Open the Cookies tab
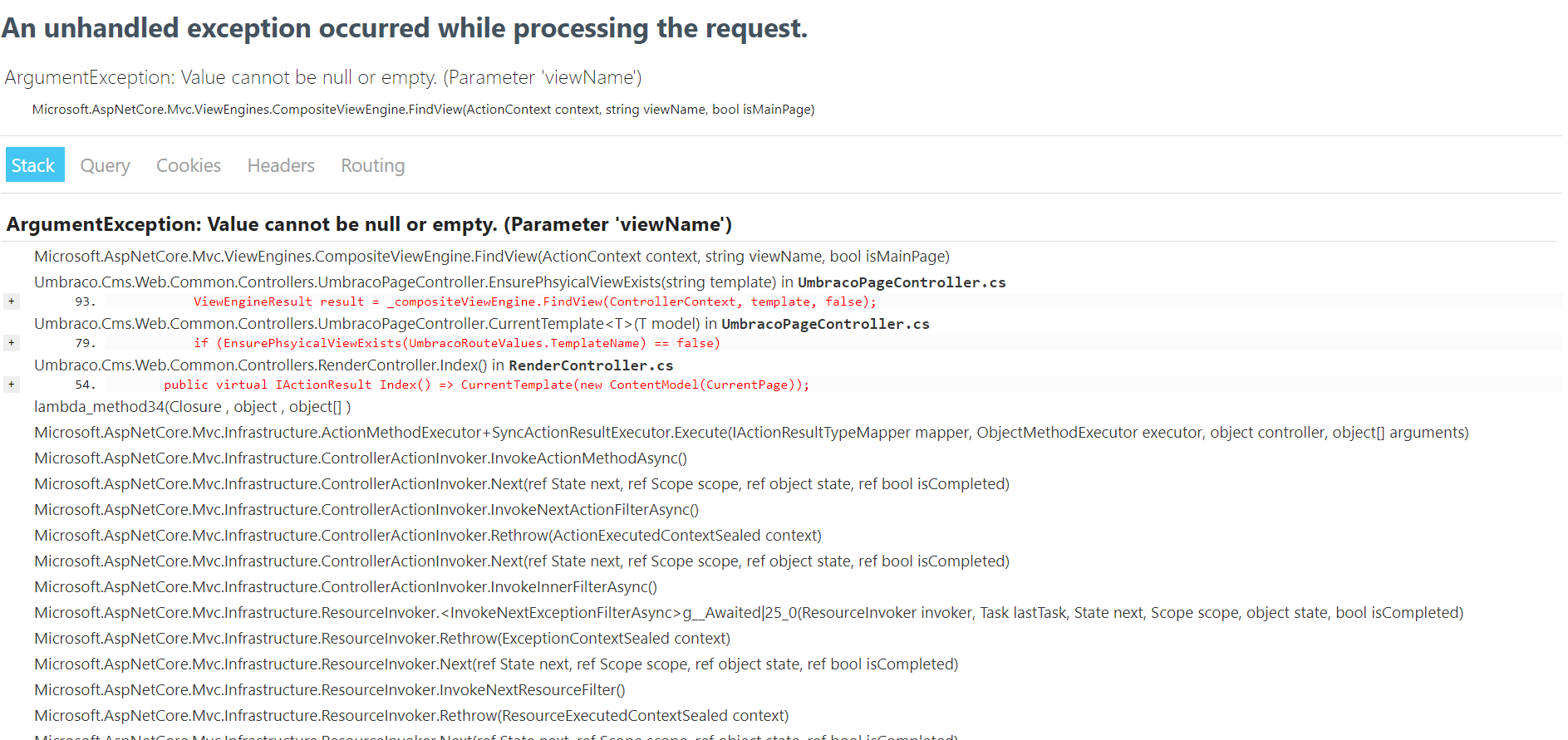 188,164
